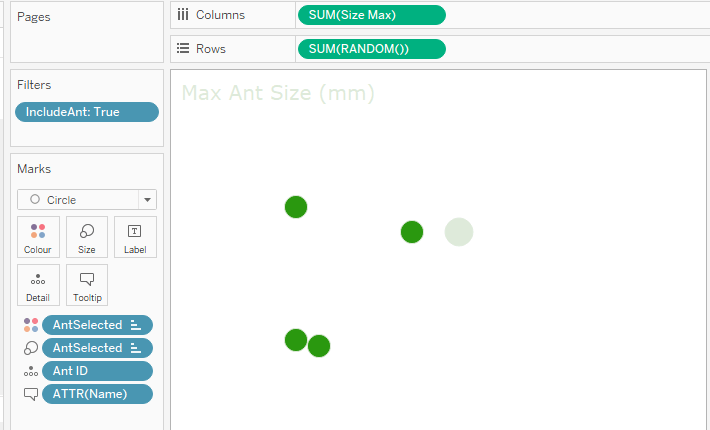
Task: Open the Tooltip marks card button
Action: click(87, 285)
